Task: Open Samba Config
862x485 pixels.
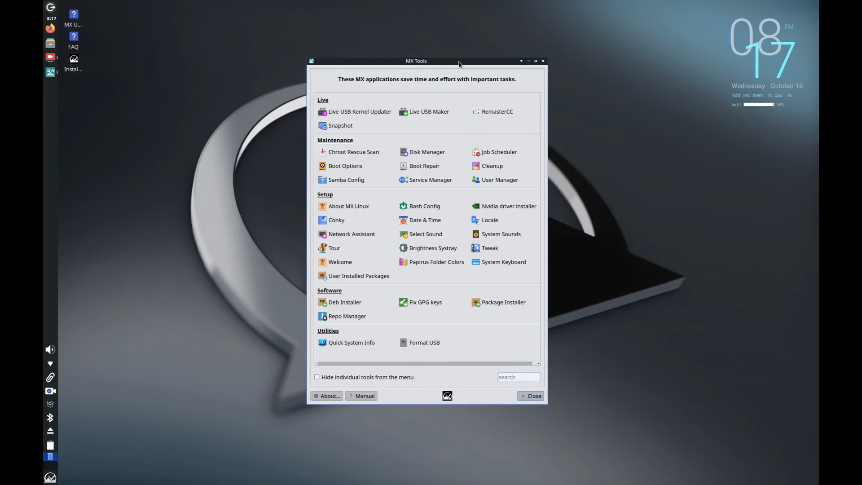Action: 341,180
